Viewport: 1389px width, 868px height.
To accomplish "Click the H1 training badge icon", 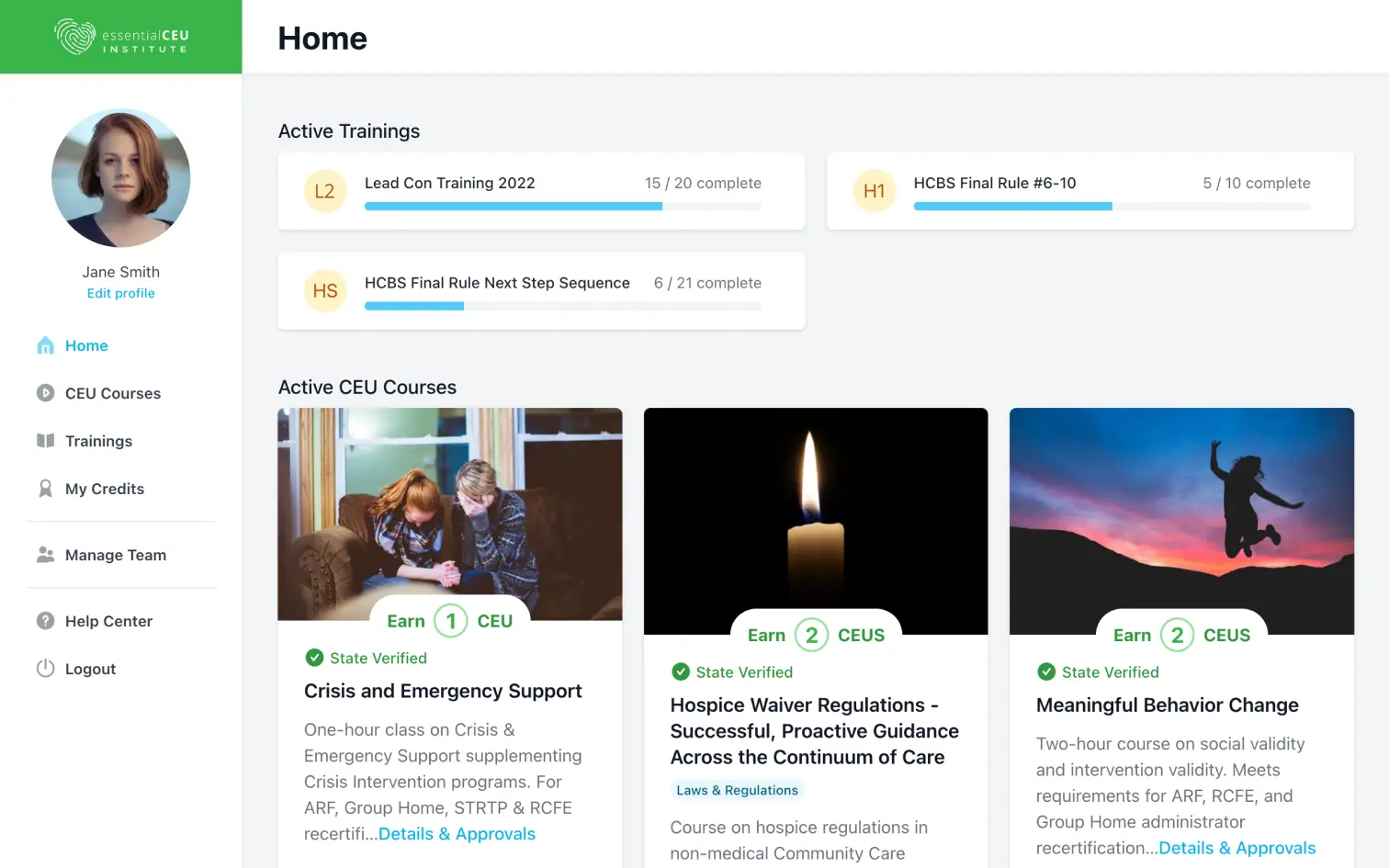I will [x=874, y=191].
